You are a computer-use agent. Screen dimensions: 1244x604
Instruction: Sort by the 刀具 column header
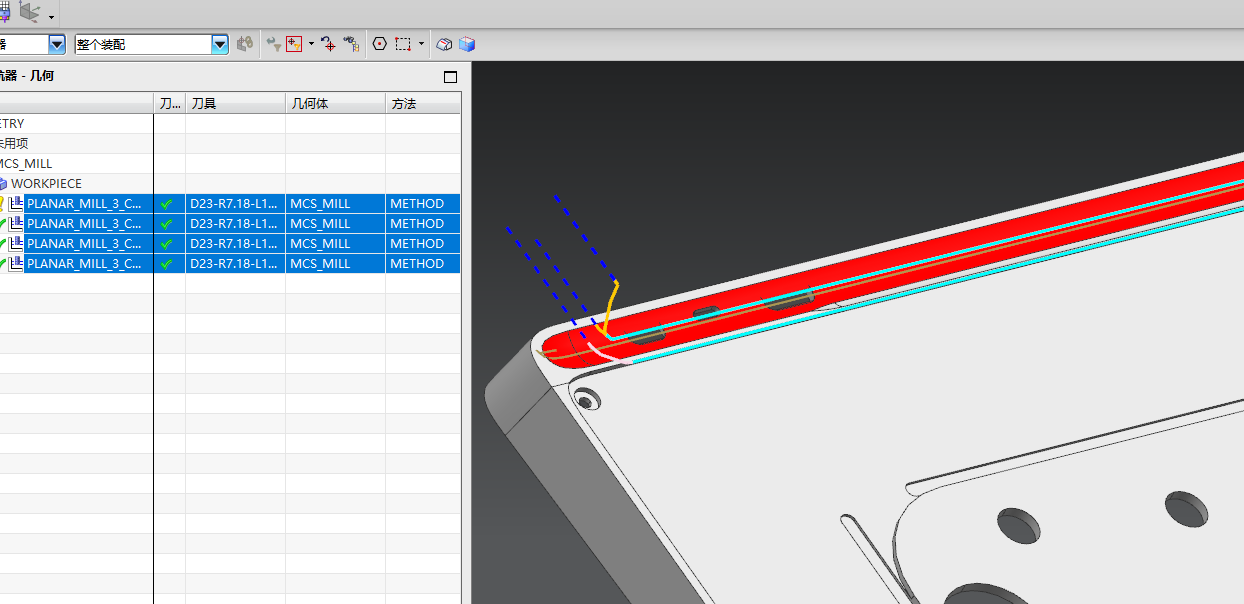click(x=235, y=103)
